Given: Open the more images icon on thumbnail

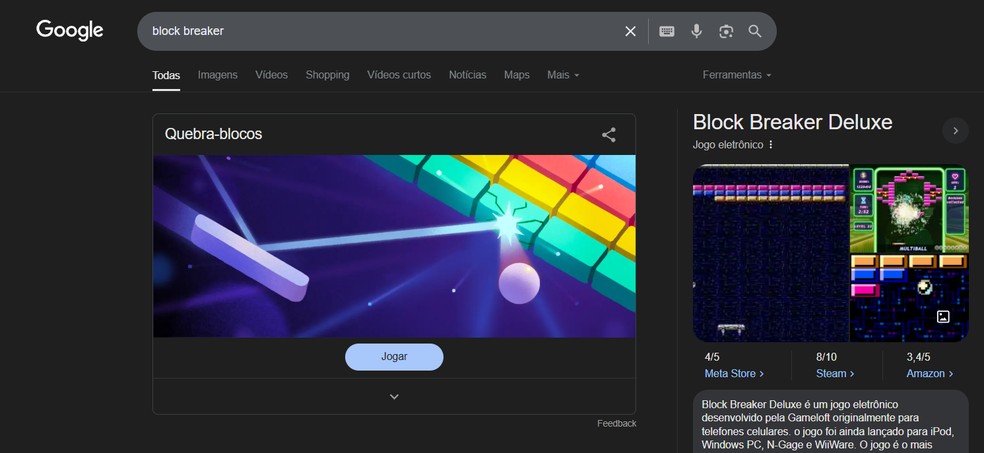Looking at the screenshot, I should pyautogui.click(x=943, y=317).
